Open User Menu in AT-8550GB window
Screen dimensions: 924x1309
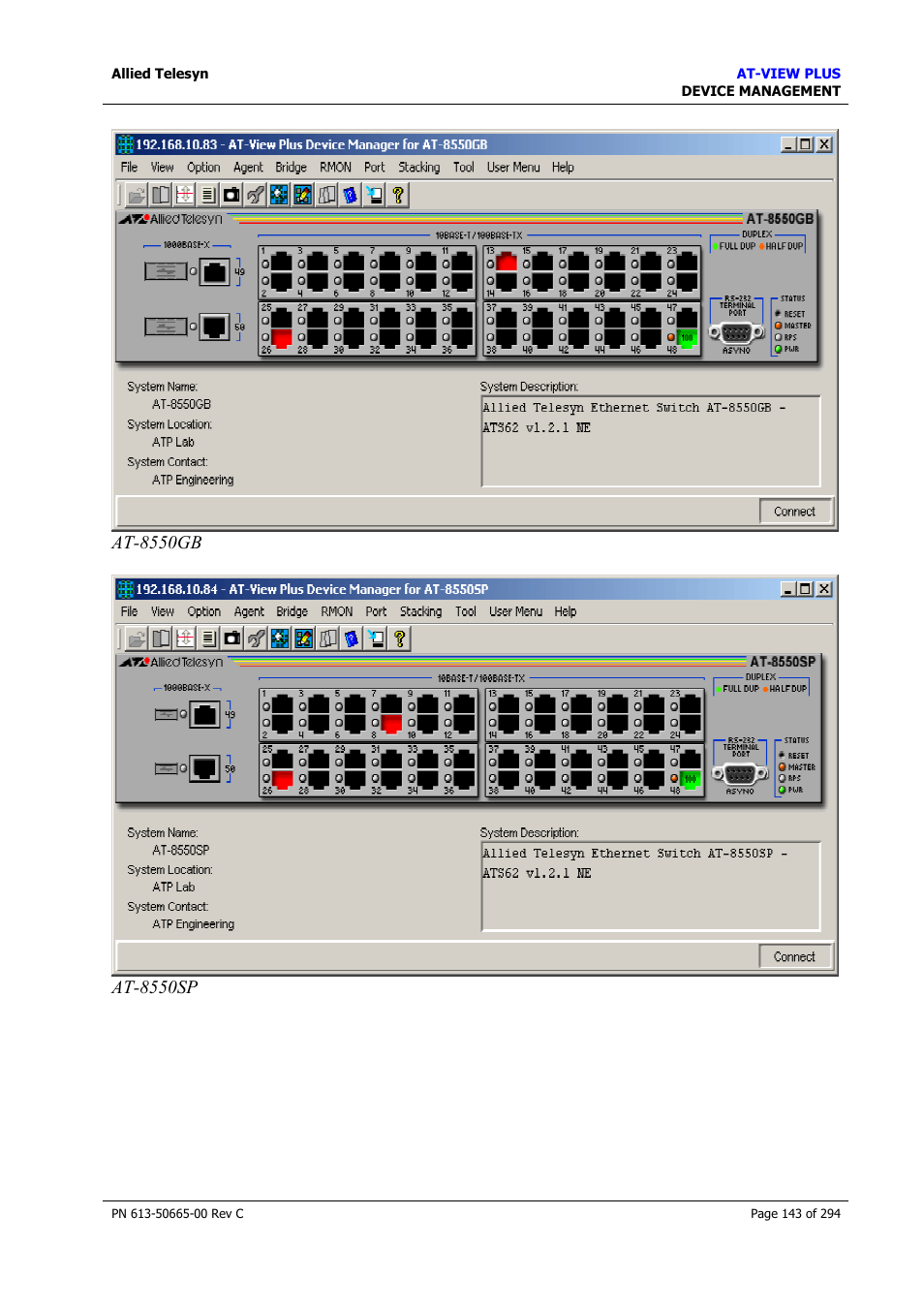point(513,168)
